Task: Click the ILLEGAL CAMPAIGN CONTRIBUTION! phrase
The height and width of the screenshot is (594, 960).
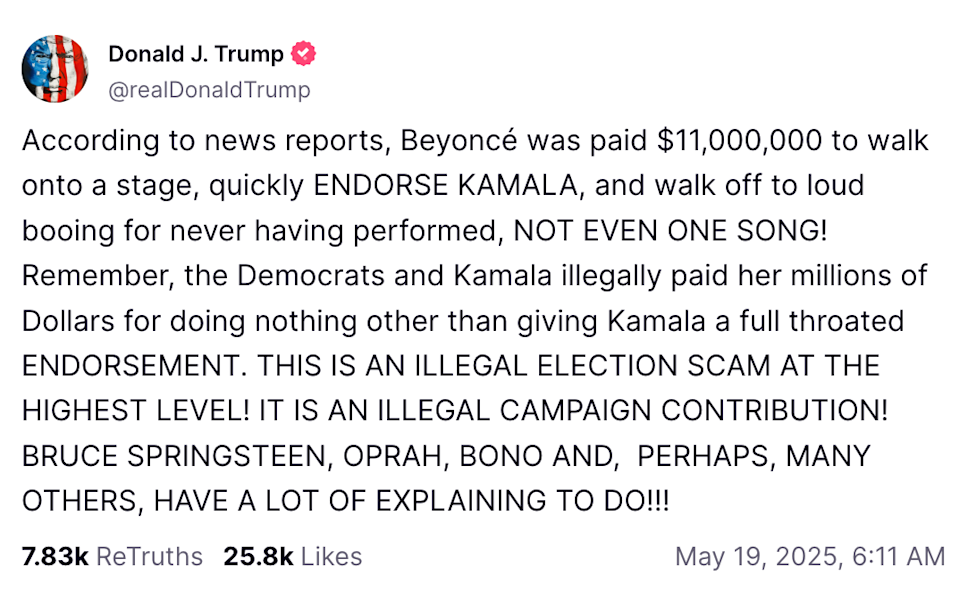Action: [x=632, y=411]
